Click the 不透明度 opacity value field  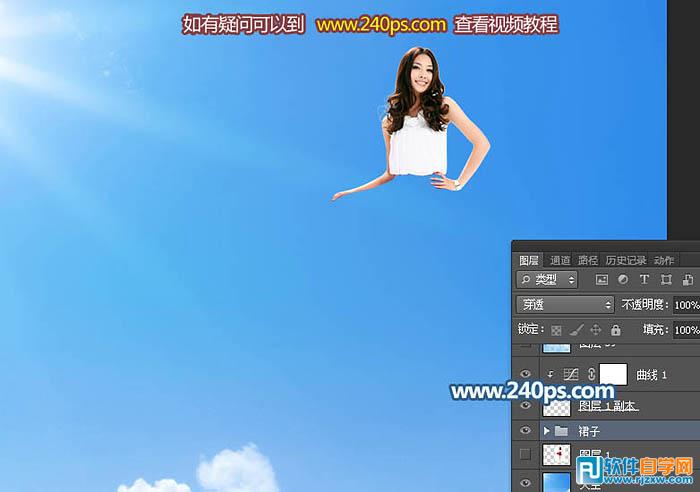click(x=686, y=304)
